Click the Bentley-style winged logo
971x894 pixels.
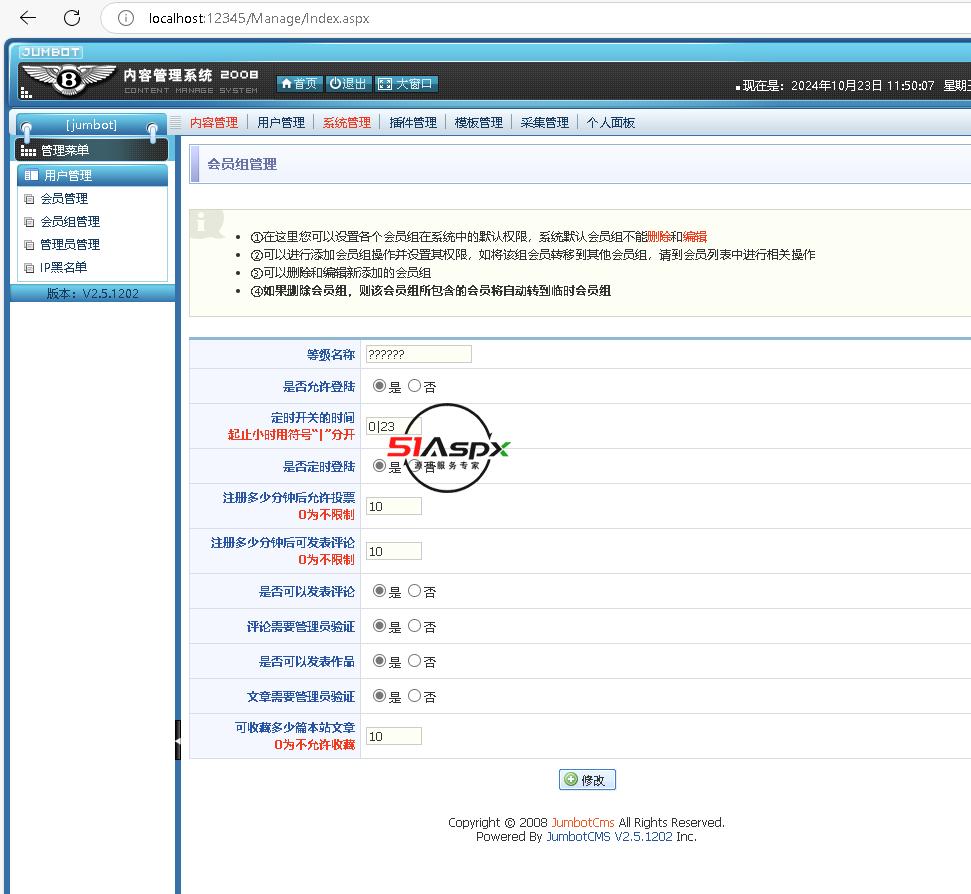click(68, 79)
